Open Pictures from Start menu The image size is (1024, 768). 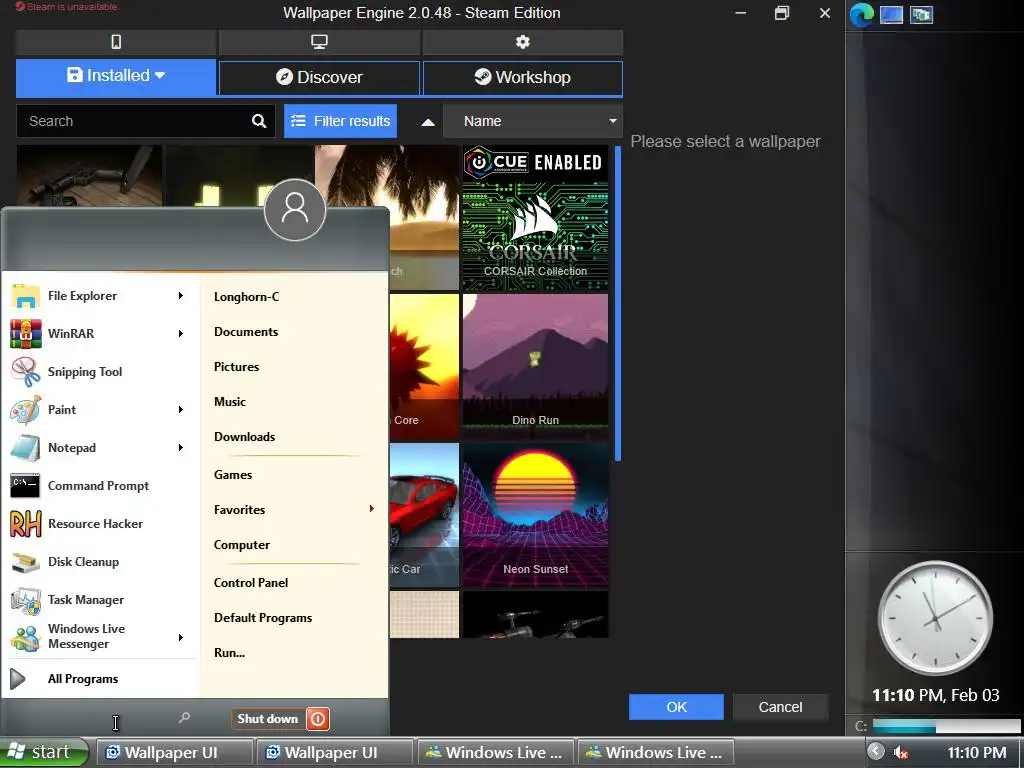[x=236, y=367]
